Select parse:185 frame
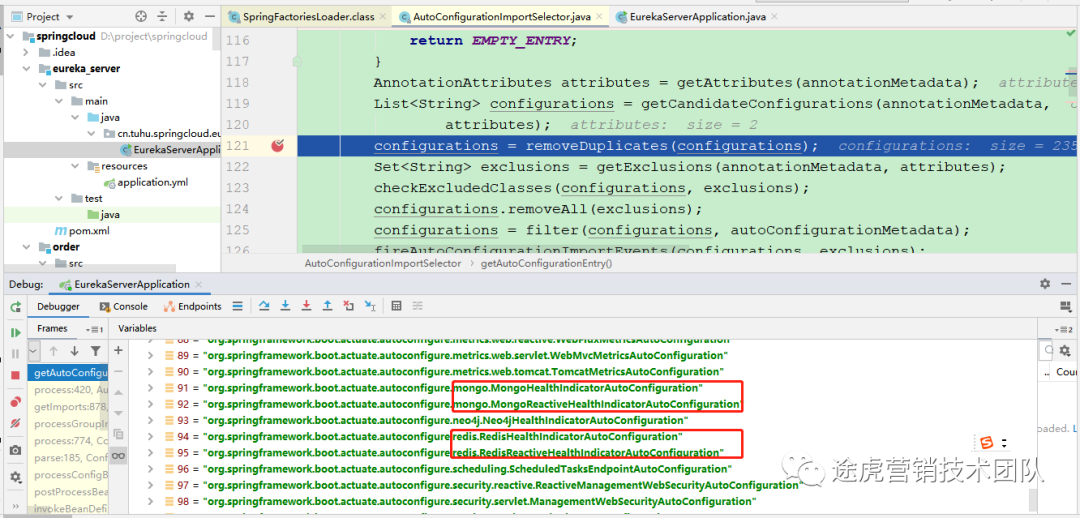The image size is (1080, 518). click(68, 457)
